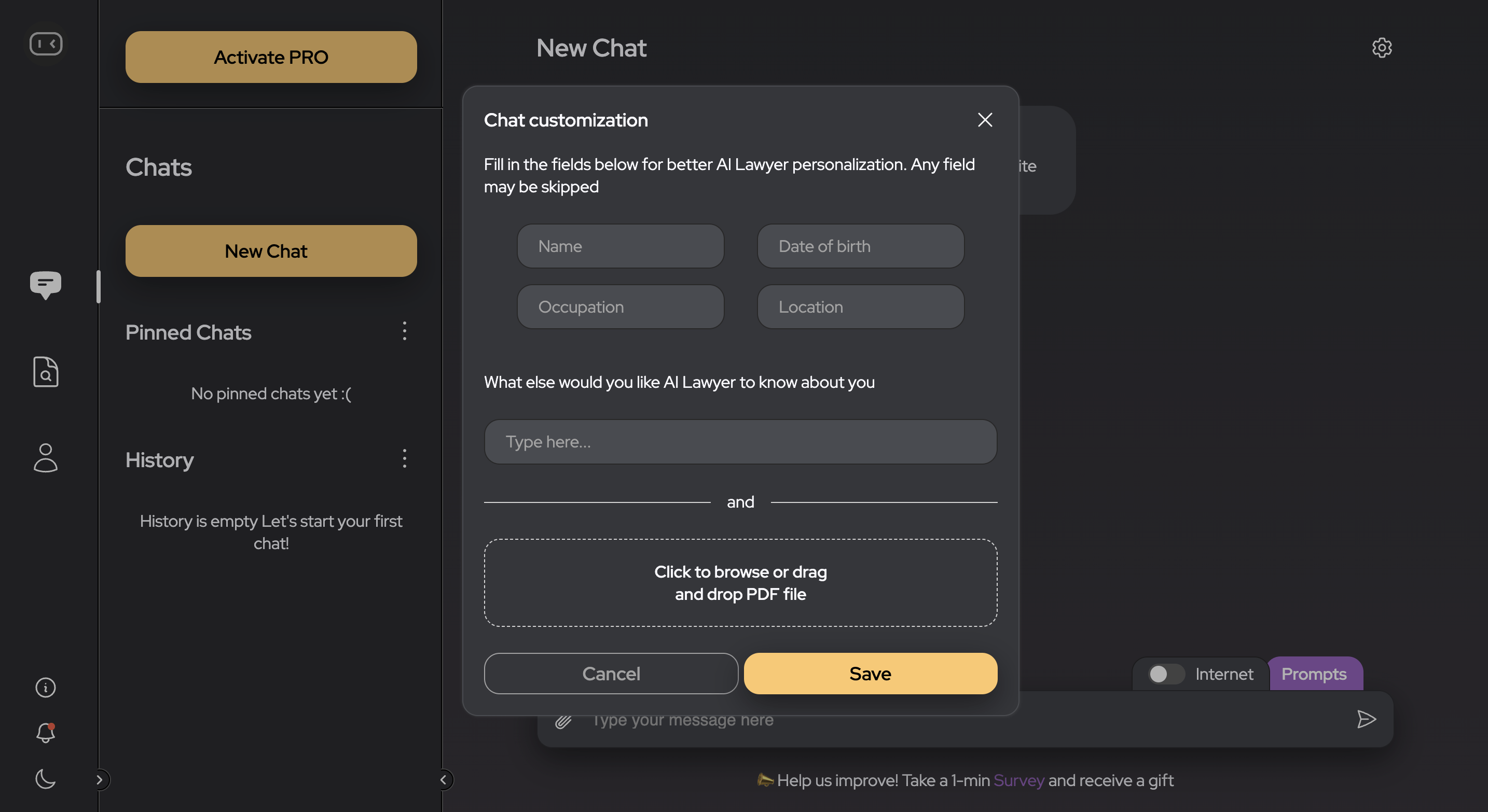The width and height of the screenshot is (1488, 812).
Task: Close the Chat customization dialog
Action: point(985,120)
